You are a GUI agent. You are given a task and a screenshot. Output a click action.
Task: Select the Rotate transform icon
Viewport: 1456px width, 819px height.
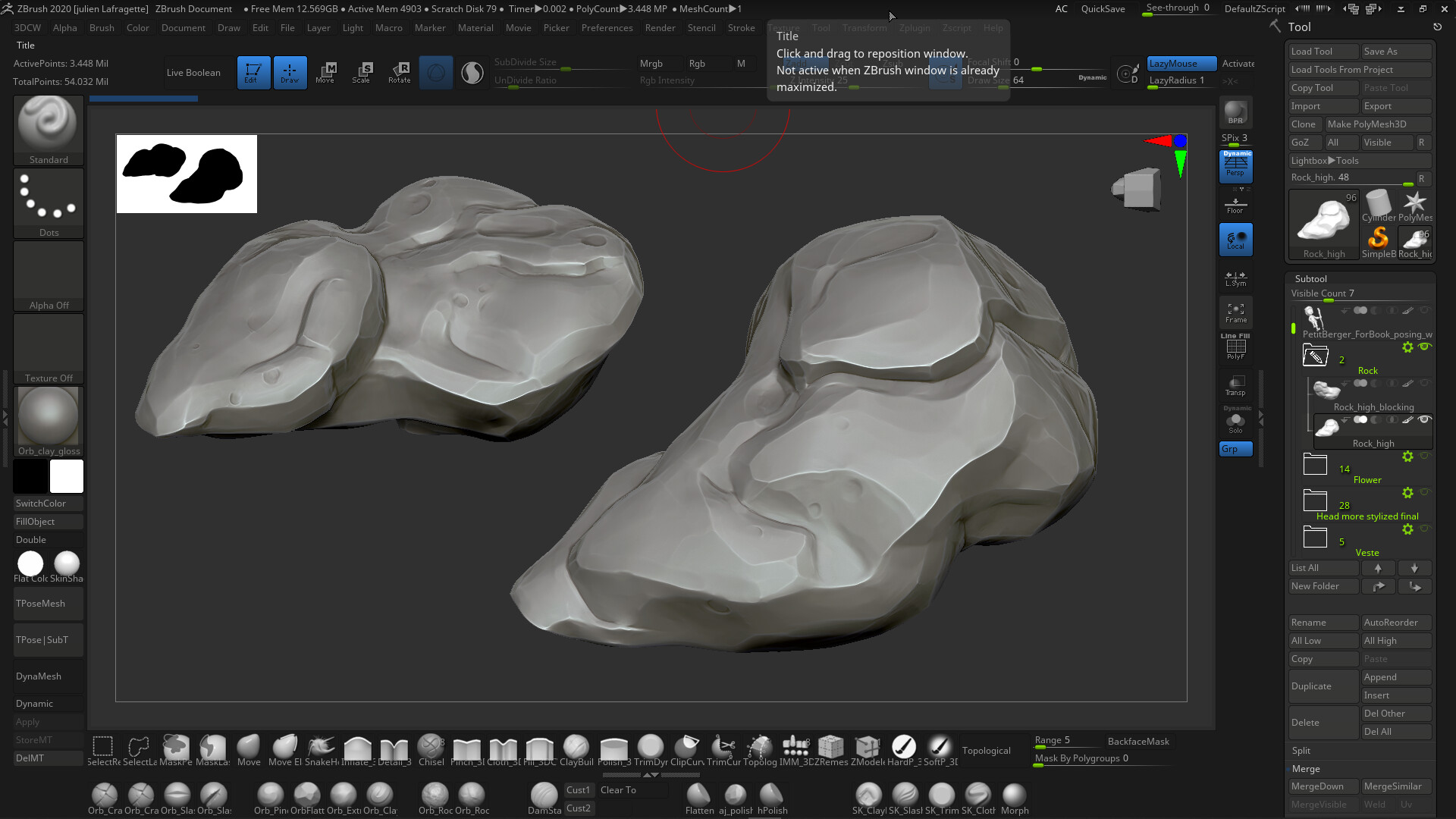[x=399, y=73]
